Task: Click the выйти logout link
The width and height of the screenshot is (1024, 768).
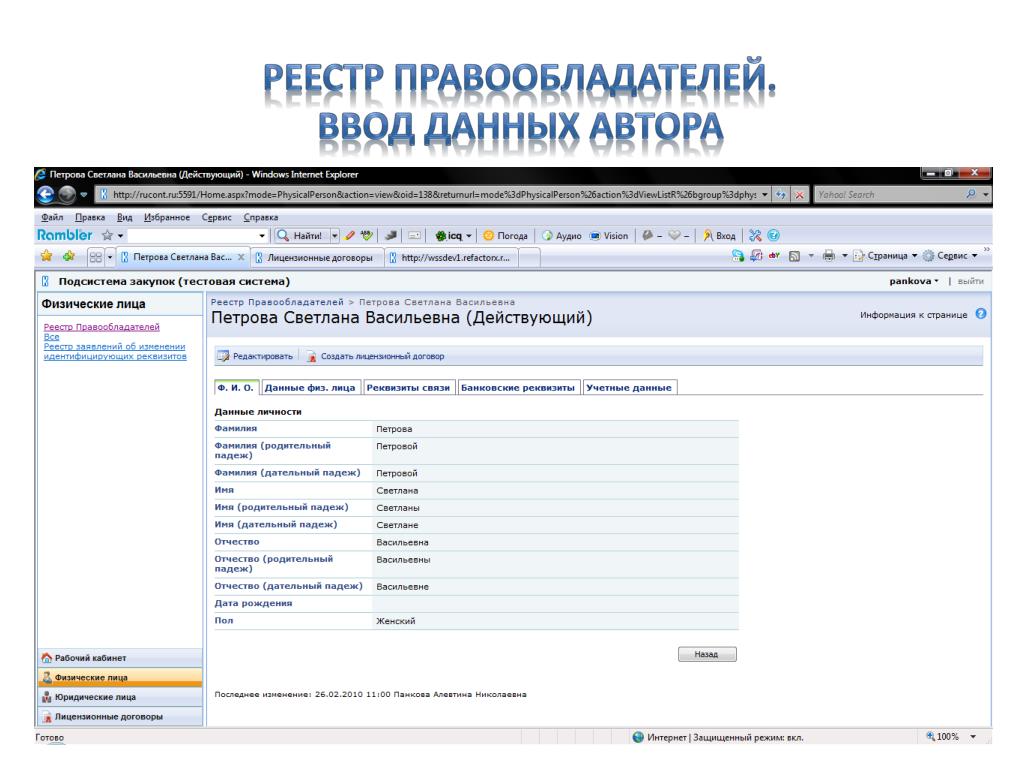Action: point(970,281)
